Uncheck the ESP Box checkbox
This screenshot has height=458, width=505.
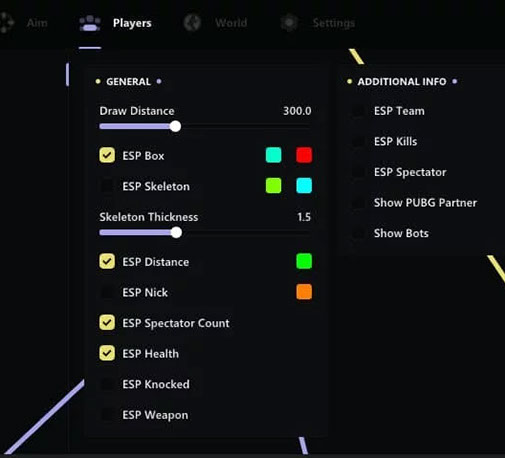point(107,155)
